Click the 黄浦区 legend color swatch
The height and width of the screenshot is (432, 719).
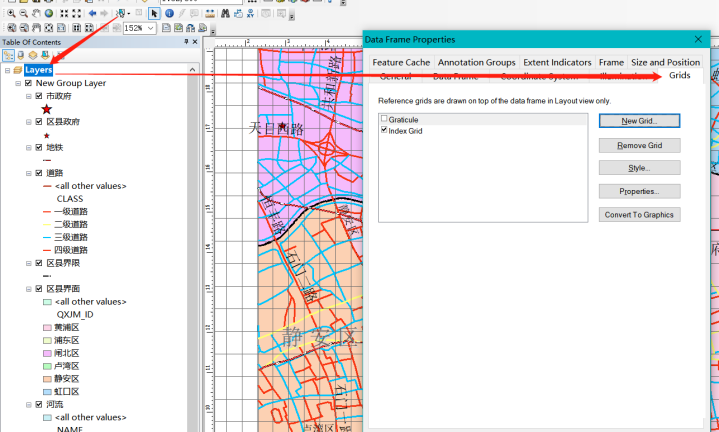tap(47, 327)
